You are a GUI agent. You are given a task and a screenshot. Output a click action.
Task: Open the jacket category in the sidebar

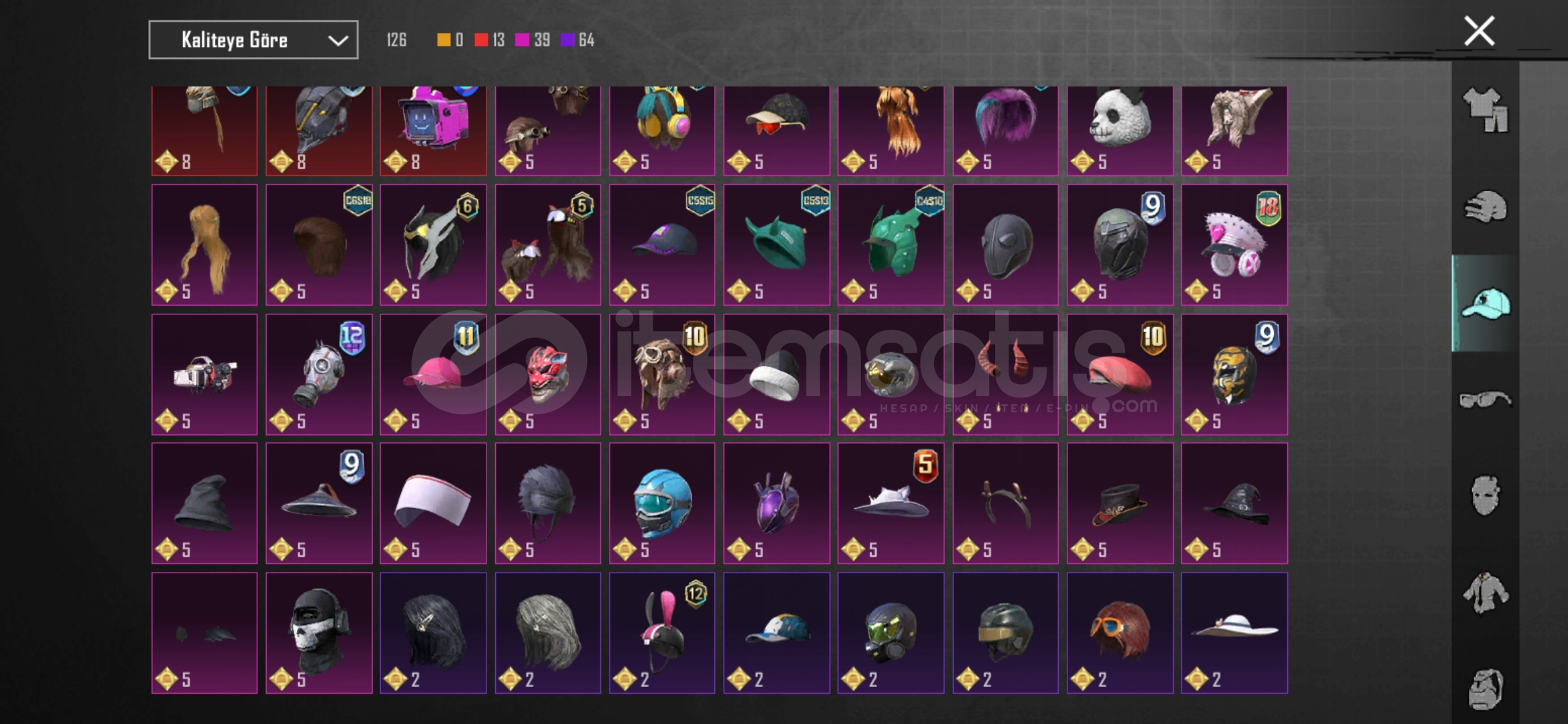point(1485,593)
